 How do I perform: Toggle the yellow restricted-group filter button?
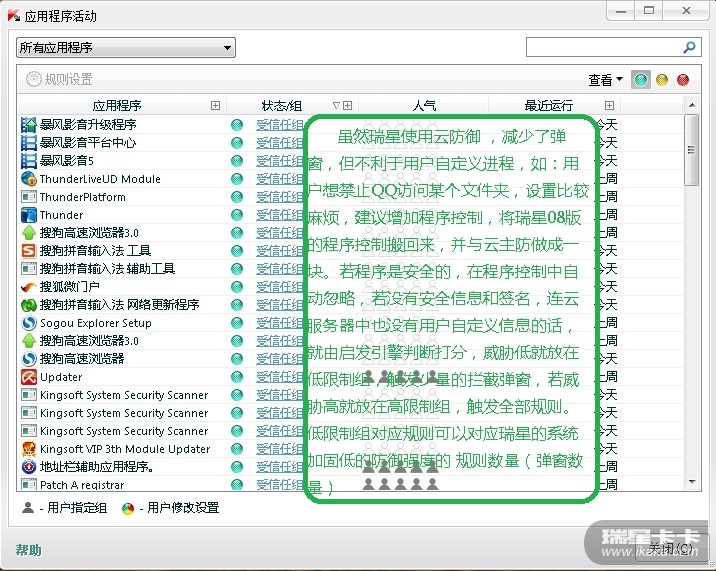pos(662,80)
